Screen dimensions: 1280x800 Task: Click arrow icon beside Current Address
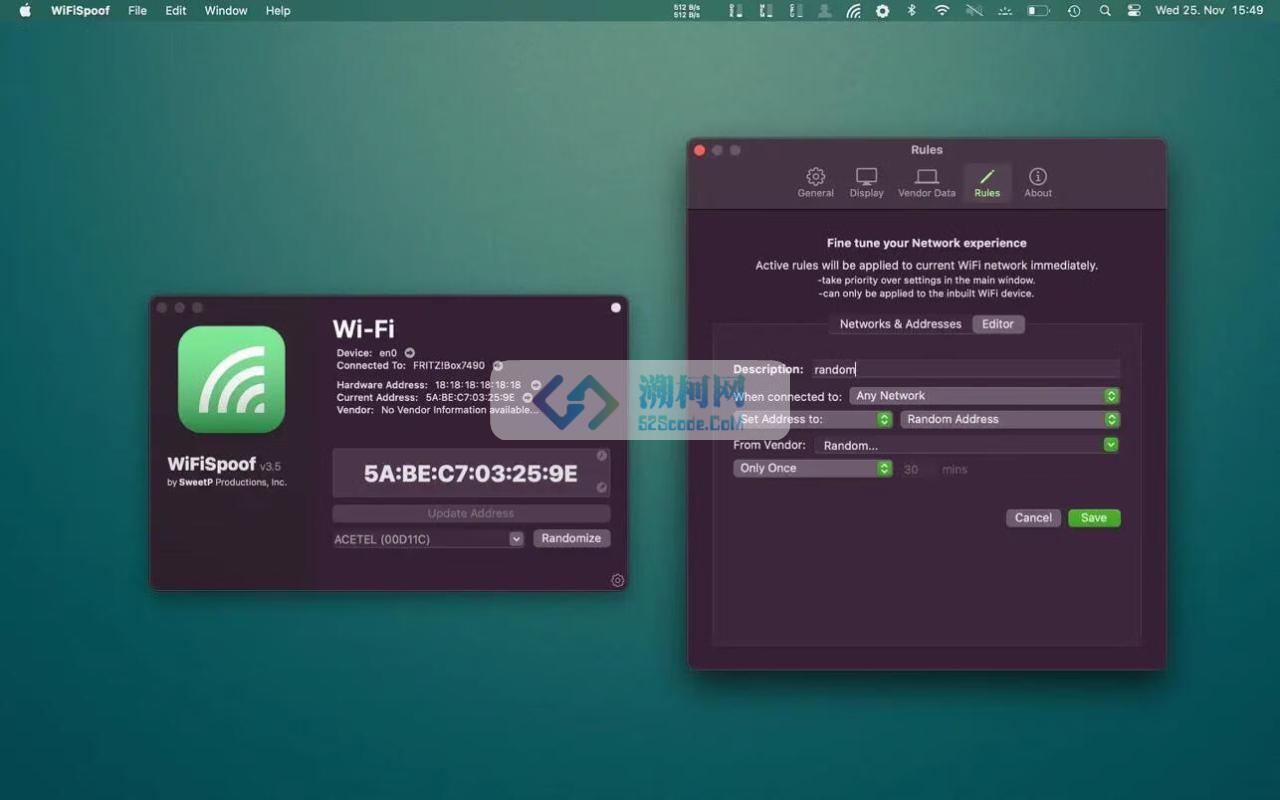(527, 397)
